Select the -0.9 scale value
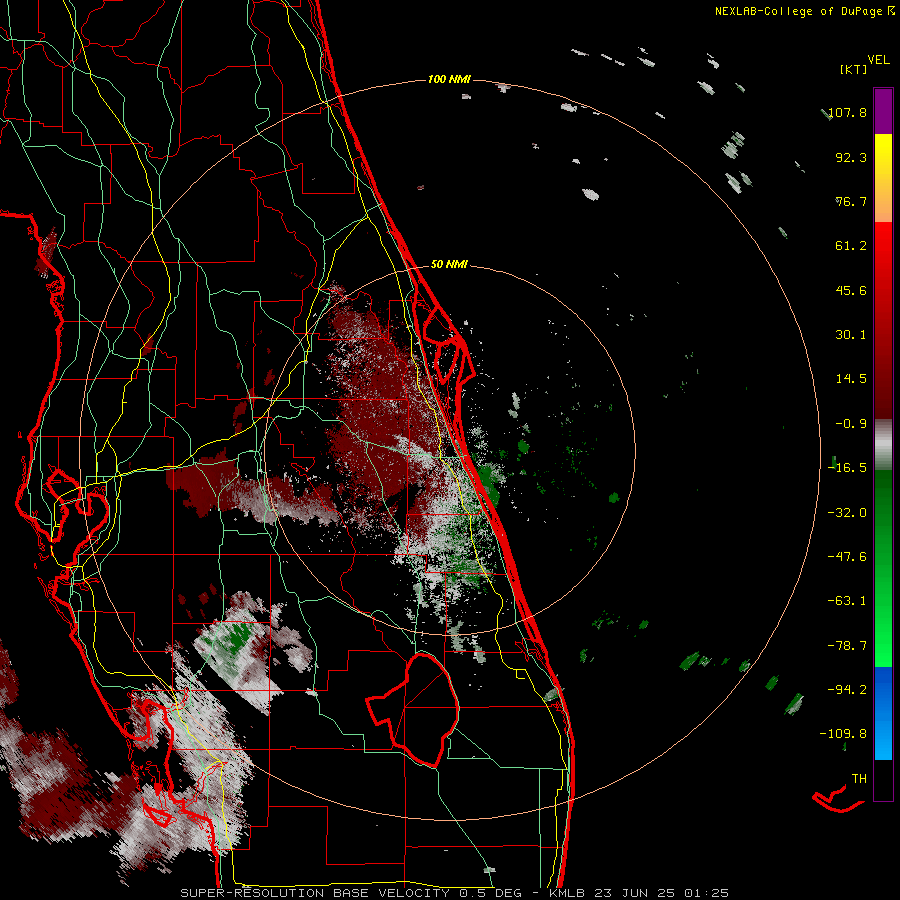Viewport: 900px width, 900px height. tap(851, 424)
